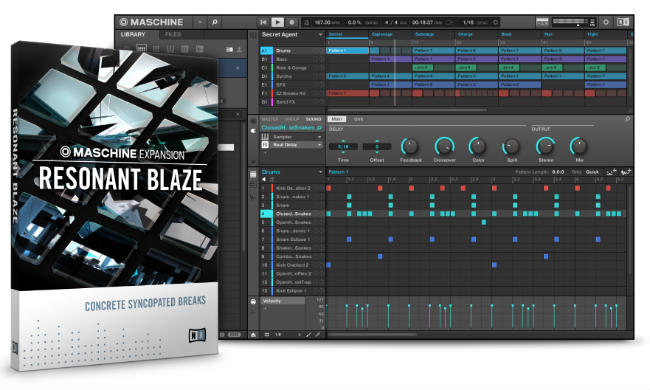The height and width of the screenshot is (390, 650).
Task: Click the Restart transport icon
Action: point(263,22)
